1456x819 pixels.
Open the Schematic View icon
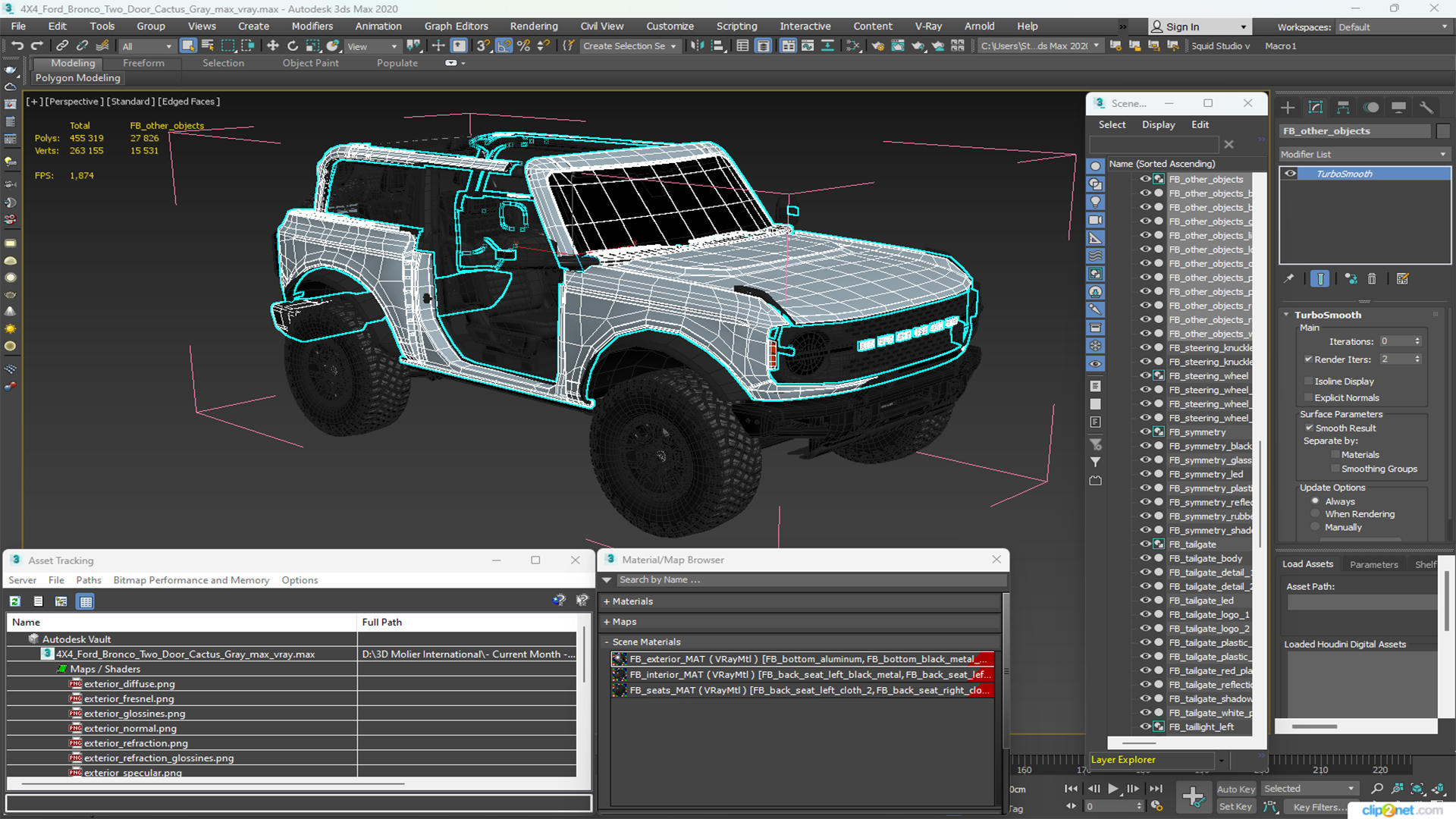point(853,46)
